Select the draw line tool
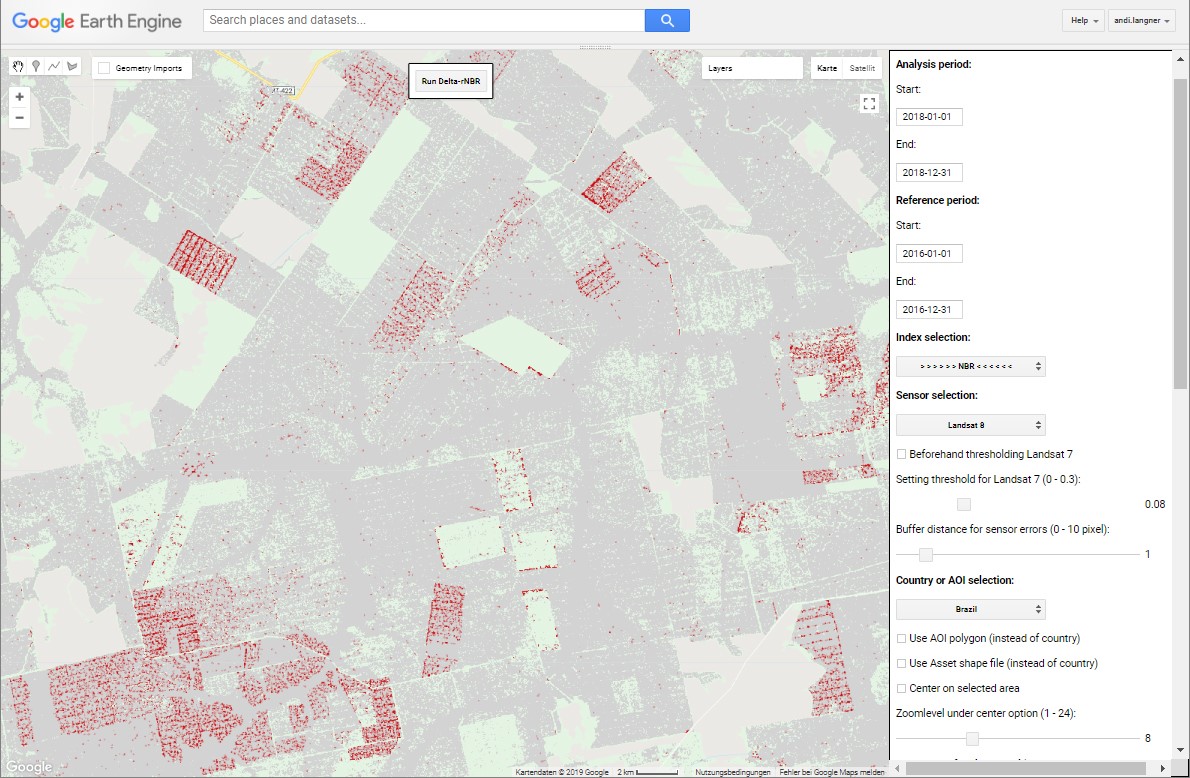This screenshot has height=778, width=1190. [54, 67]
